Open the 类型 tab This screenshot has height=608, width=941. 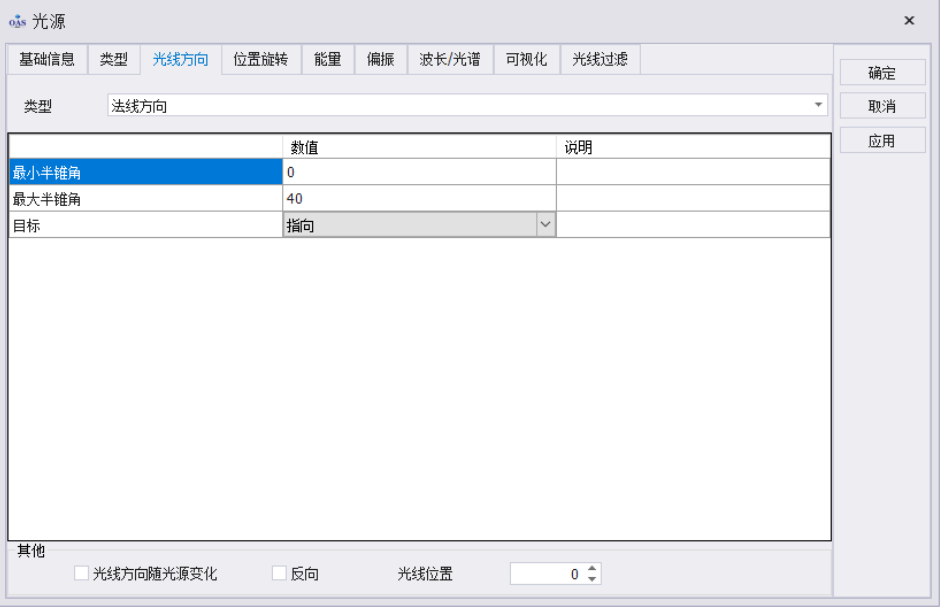[114, 59]
